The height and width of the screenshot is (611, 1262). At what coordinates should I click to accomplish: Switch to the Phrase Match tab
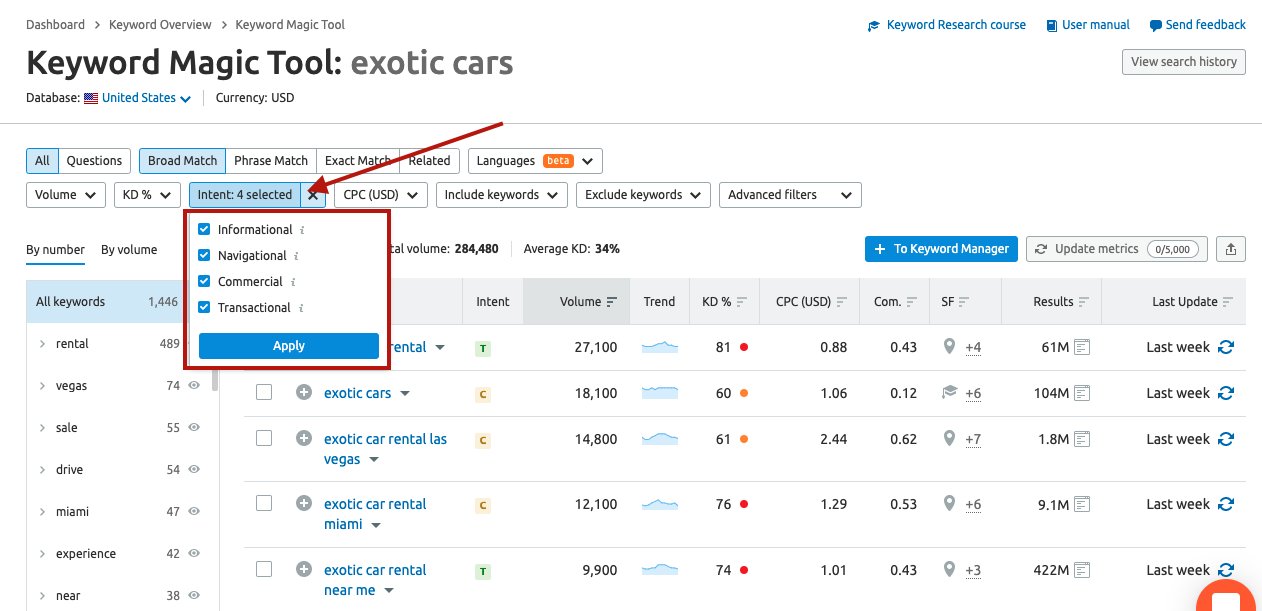click(271, 160)
